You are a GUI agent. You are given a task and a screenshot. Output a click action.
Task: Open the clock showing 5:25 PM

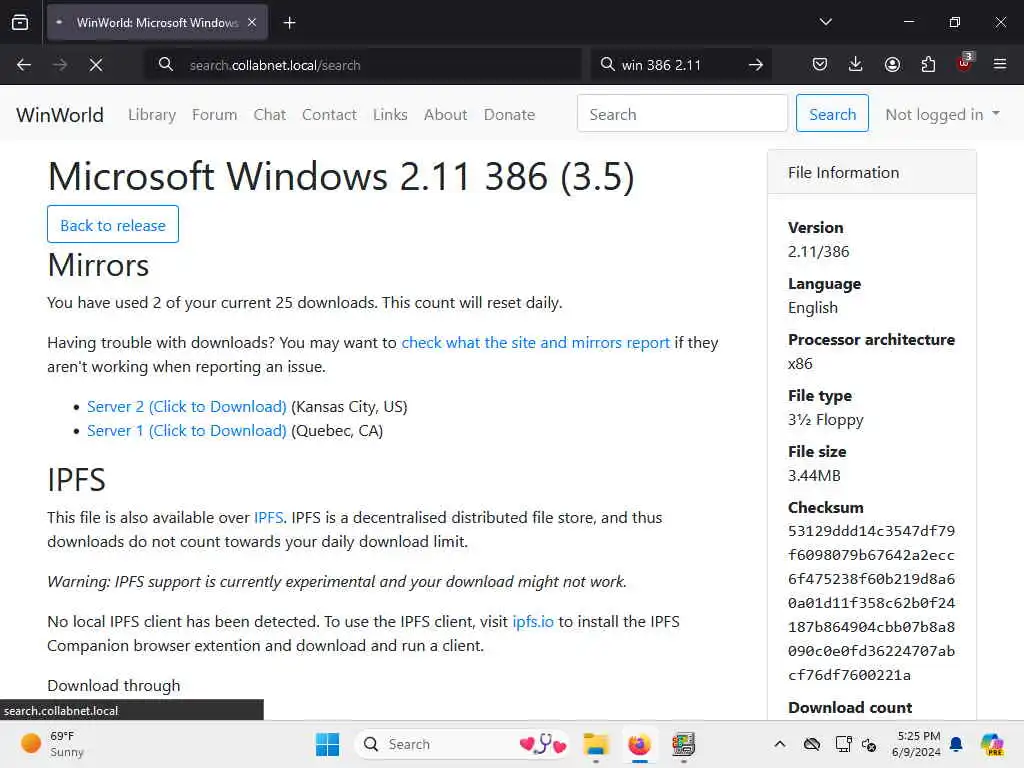[x=916, y=744]
